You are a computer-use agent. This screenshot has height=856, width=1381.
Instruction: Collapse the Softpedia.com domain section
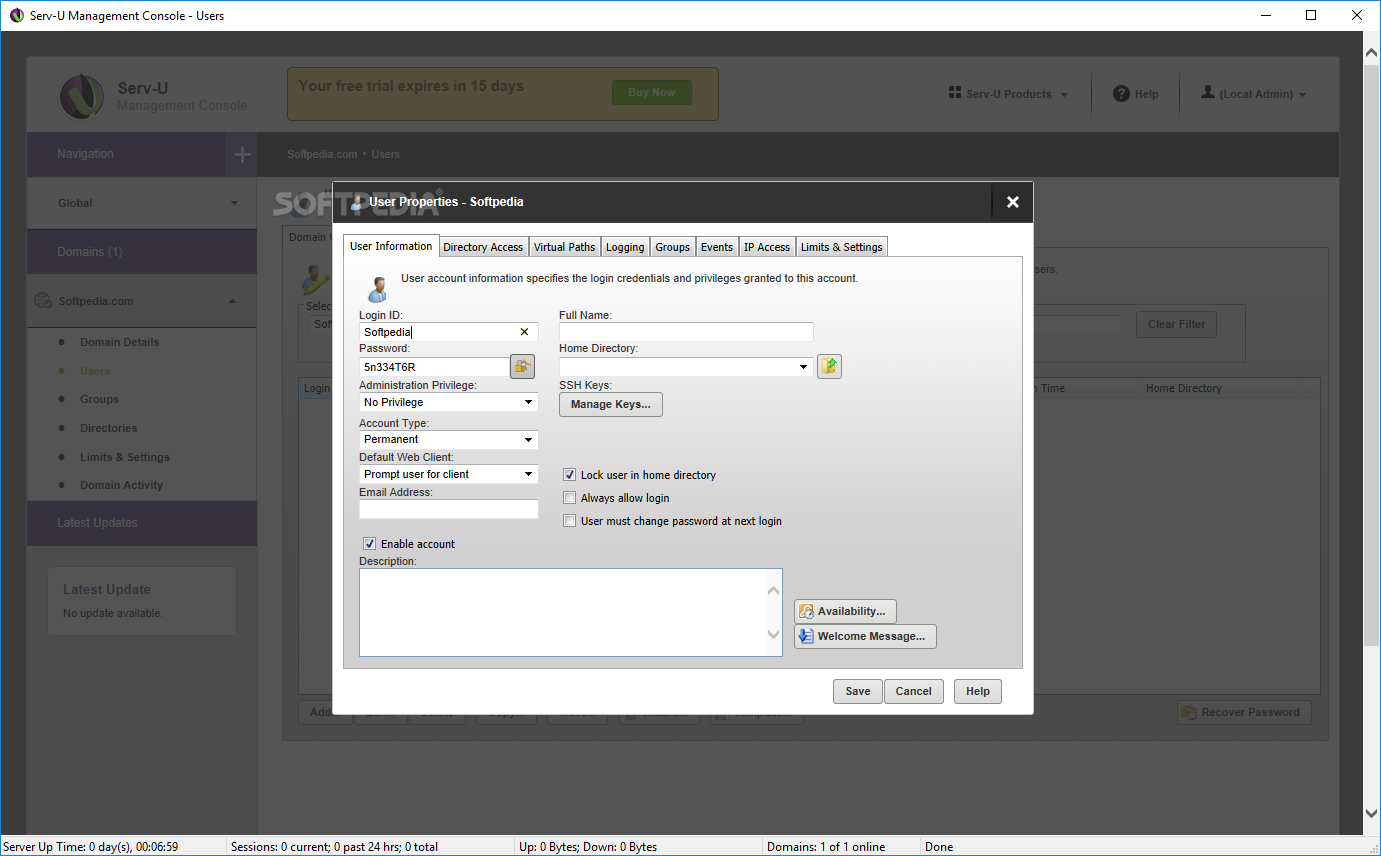233,301
